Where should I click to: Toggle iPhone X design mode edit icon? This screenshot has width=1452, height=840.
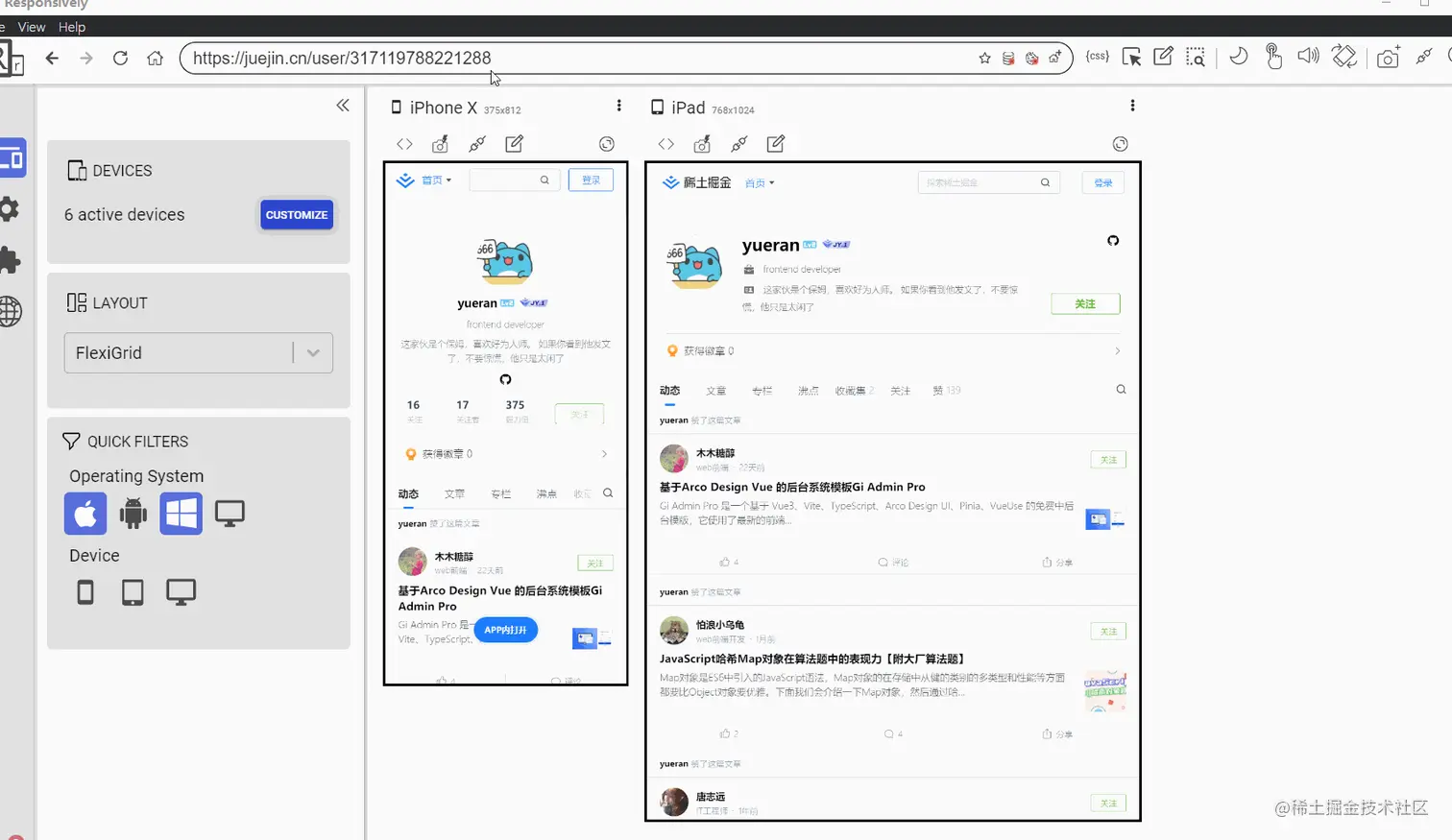[514, 144]
